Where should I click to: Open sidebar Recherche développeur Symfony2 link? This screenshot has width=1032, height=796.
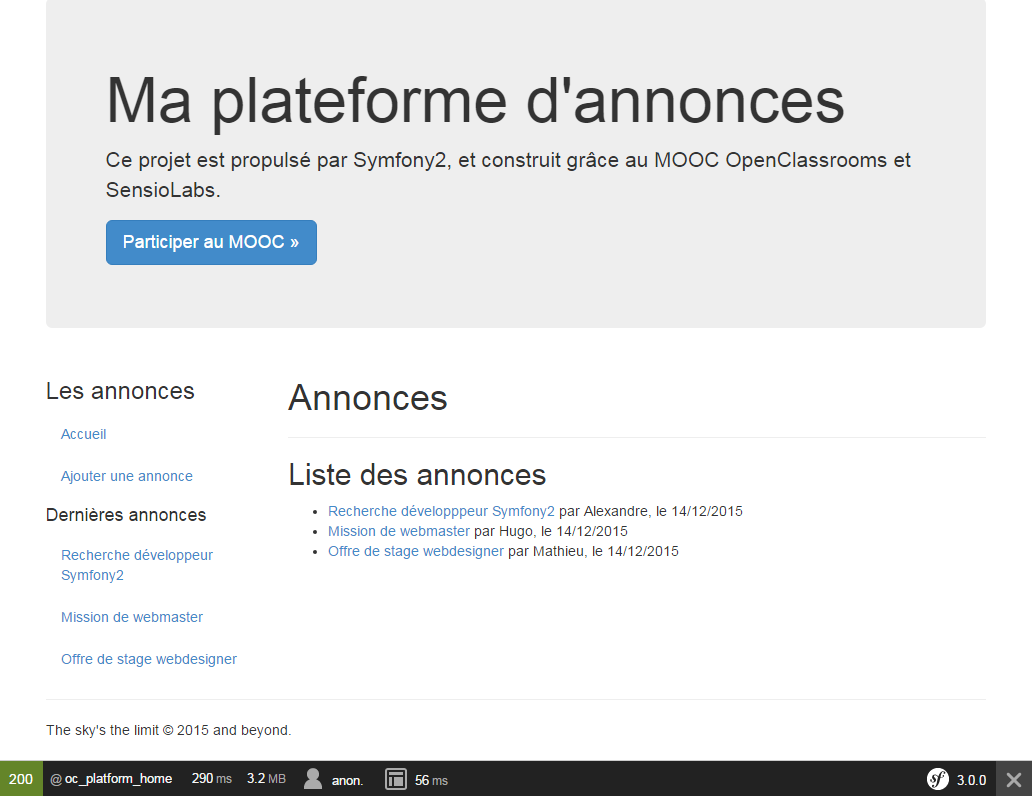tap(137, 565)
